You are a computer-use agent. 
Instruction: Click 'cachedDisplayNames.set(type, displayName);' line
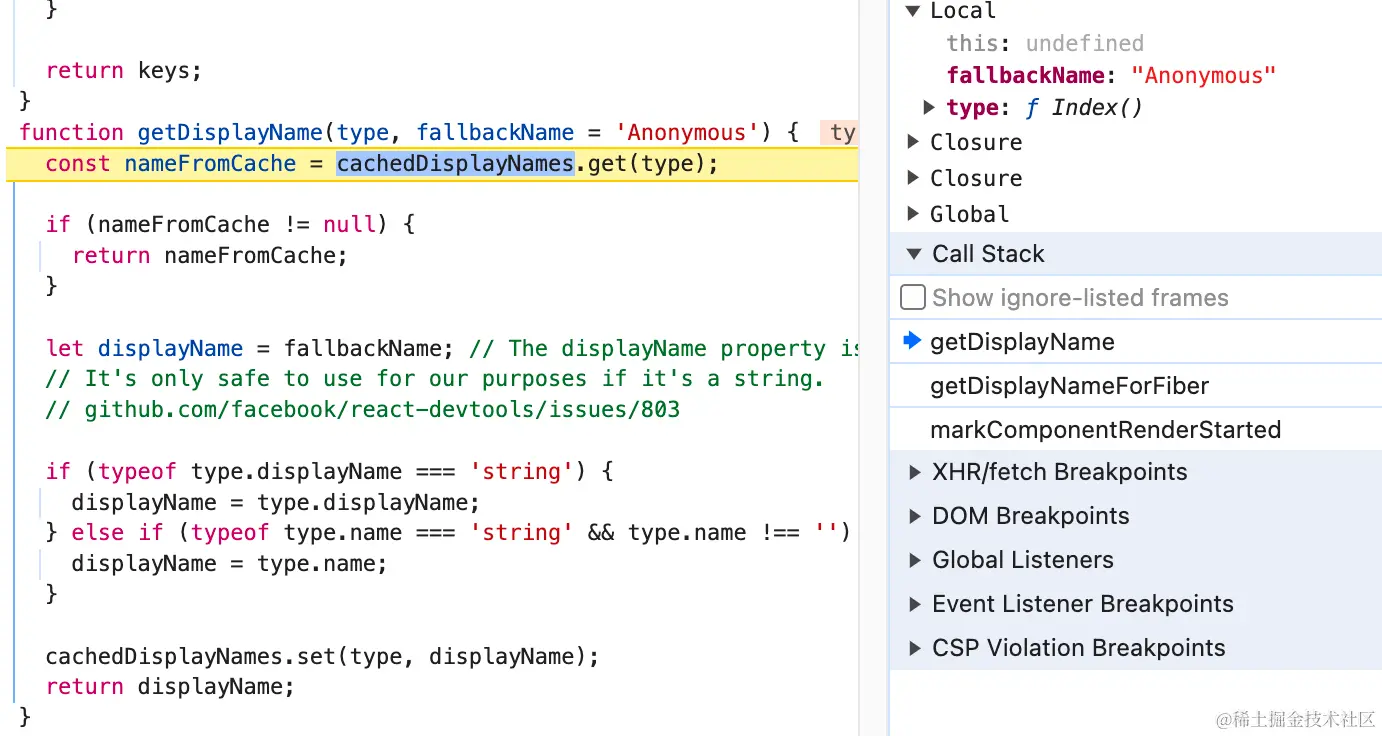(322, 657)
